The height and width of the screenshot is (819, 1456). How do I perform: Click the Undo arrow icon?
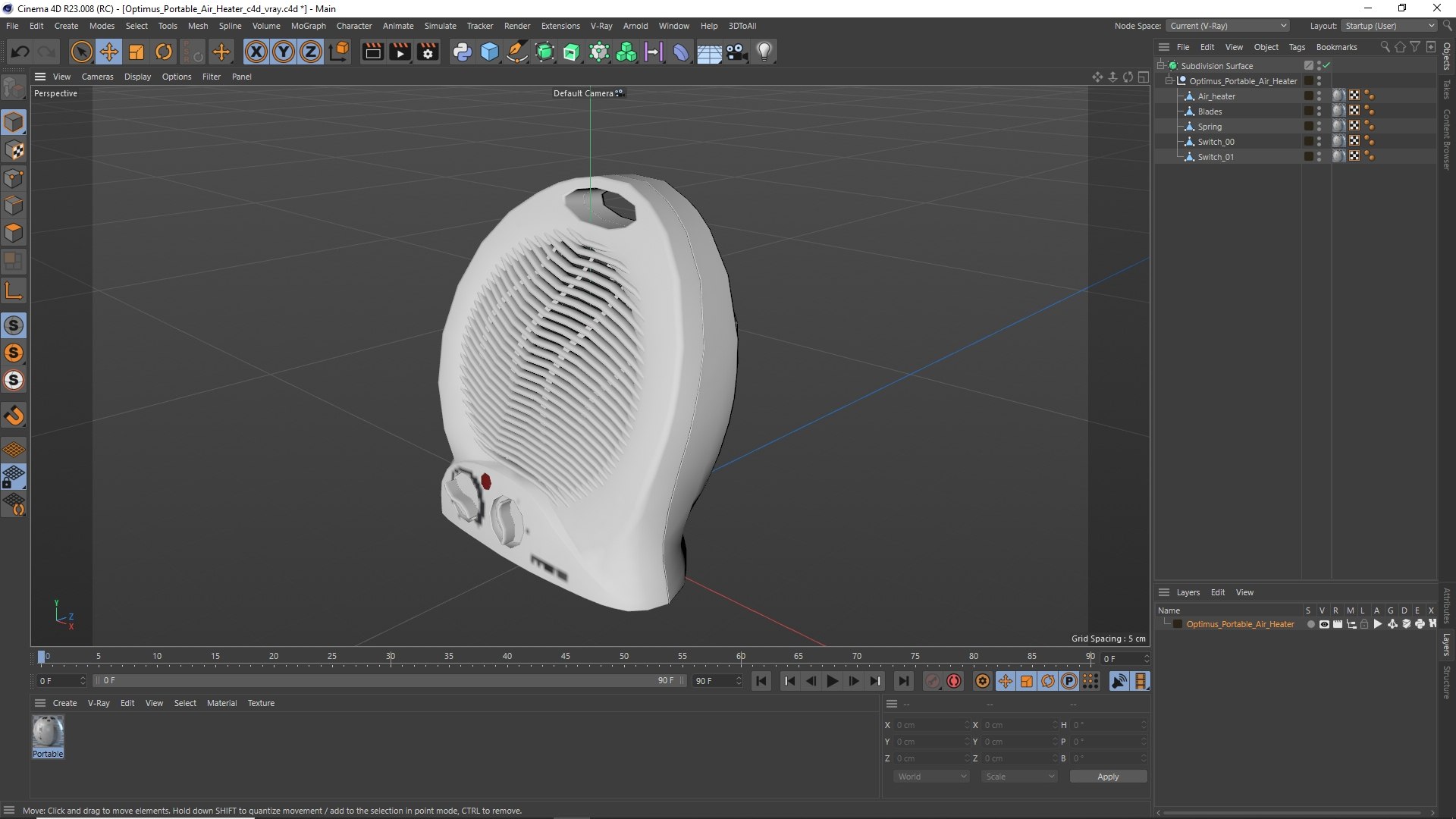click(x=20, y=52)
